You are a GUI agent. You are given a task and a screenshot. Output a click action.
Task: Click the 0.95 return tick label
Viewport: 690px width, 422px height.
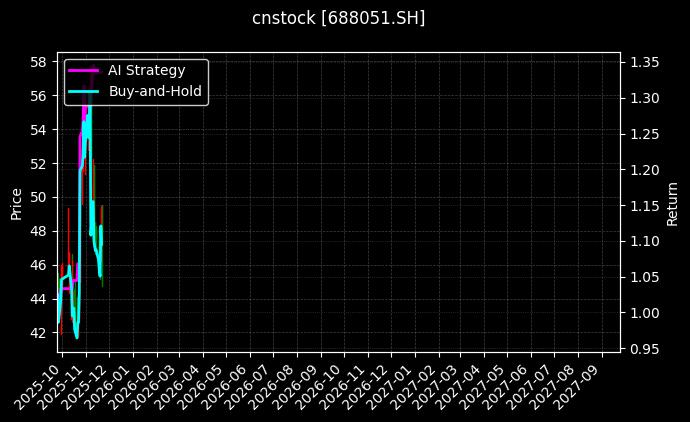coord(645,349)
